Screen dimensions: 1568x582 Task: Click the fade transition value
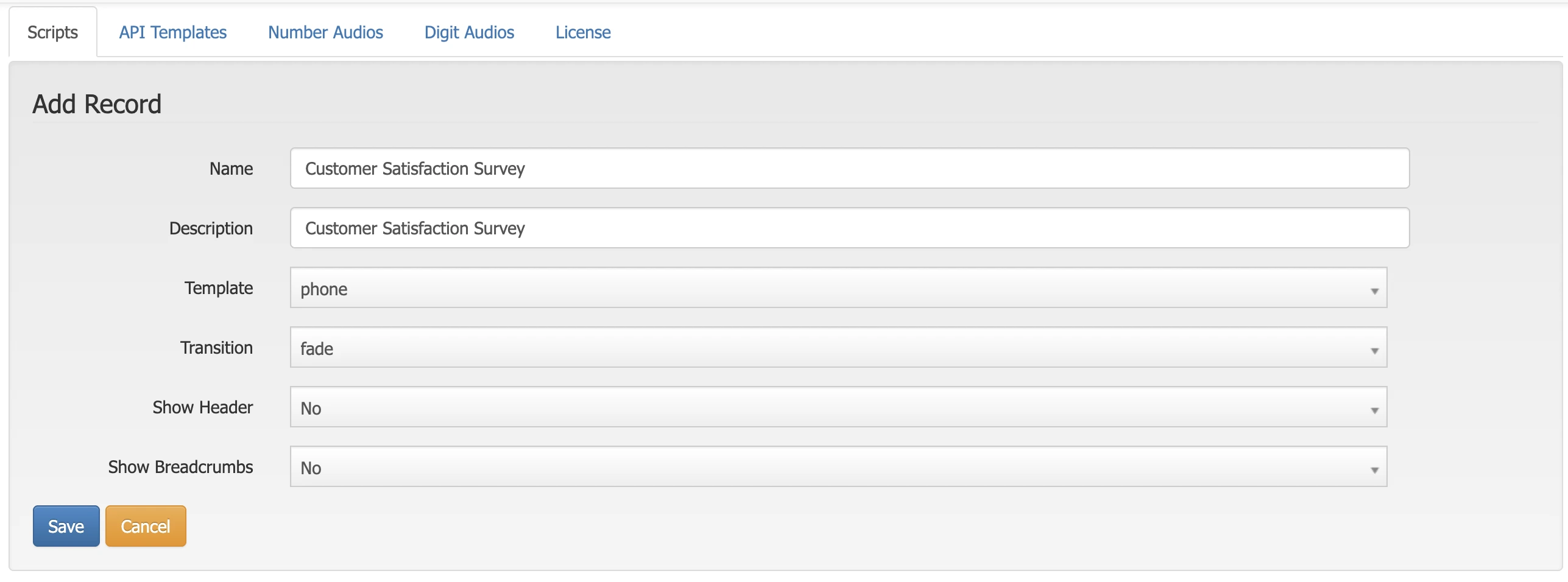pos(317,348)
